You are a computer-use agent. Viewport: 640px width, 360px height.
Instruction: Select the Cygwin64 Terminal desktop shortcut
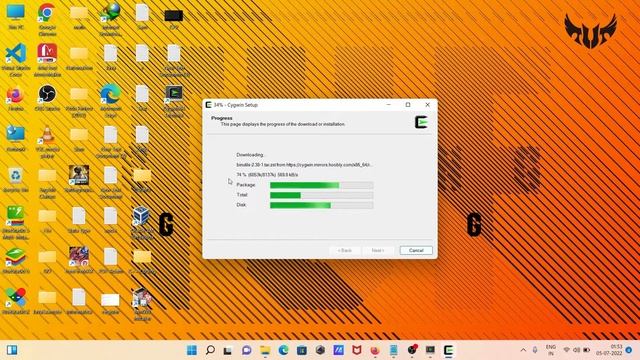tap(174, 101)
